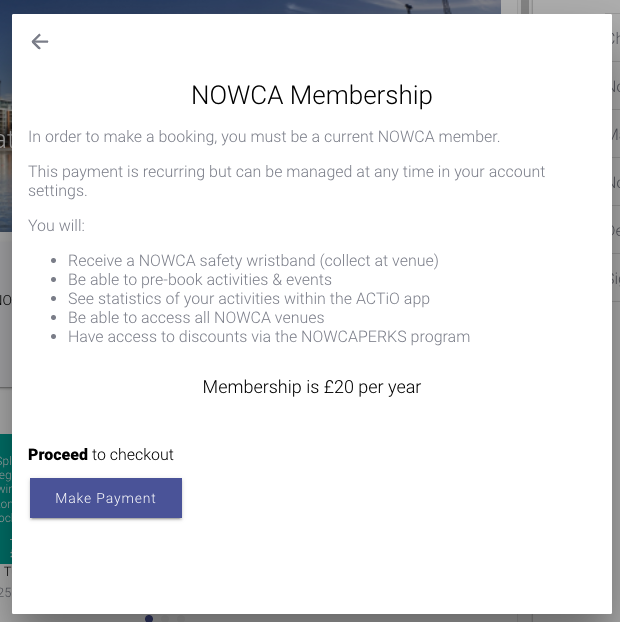Click the NOWCA safety wristband bullet
Image resolution: width=620 pixels, height=622 pixels.
point(253,261)
